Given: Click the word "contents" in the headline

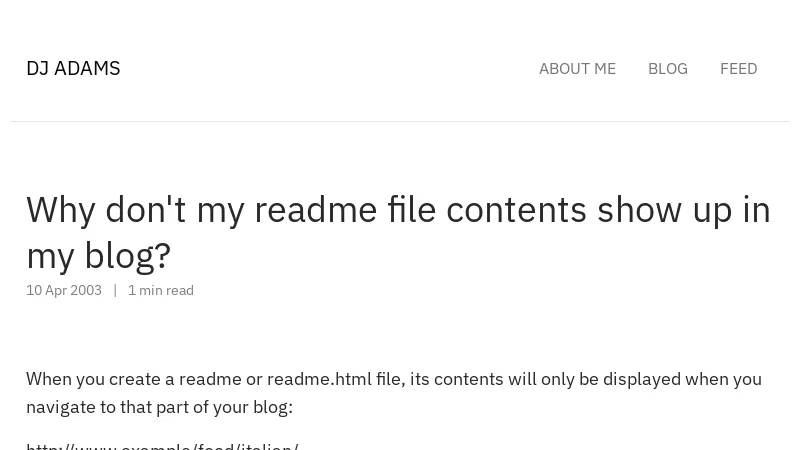Looking at the screenshot, I should click(x=516, y=210).
